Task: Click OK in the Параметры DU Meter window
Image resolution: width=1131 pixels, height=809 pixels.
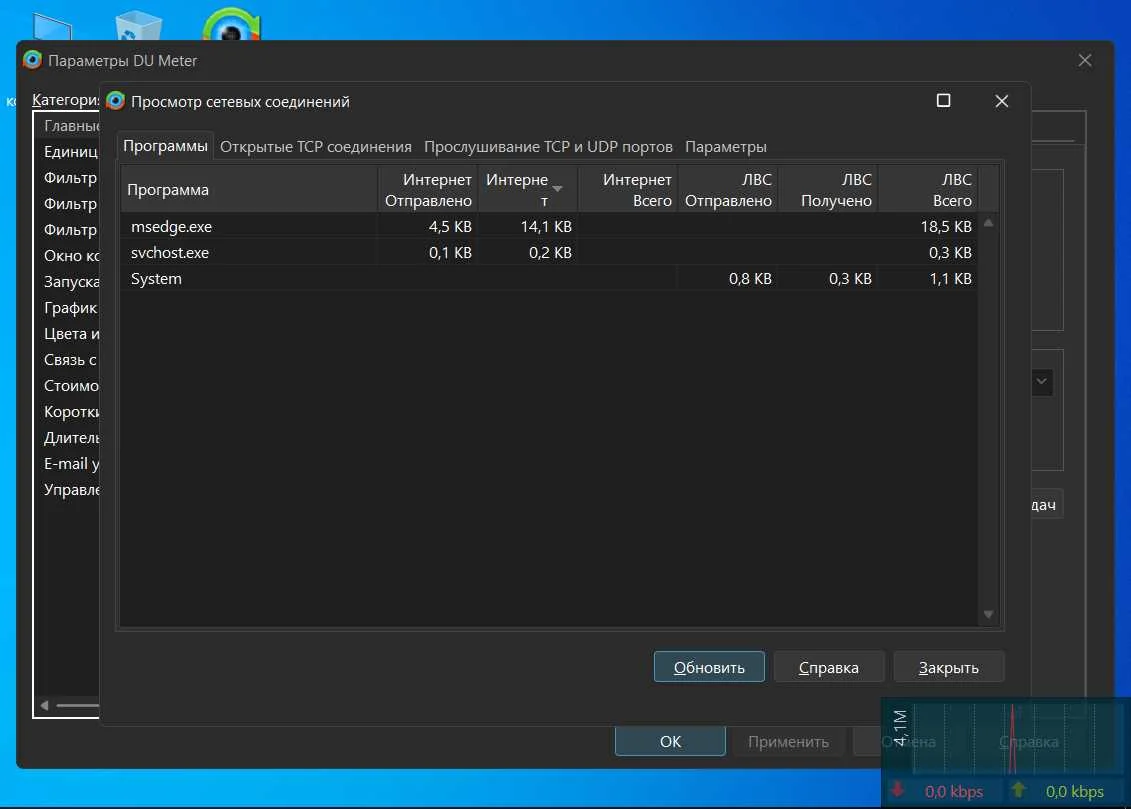Action: (670, 741)
